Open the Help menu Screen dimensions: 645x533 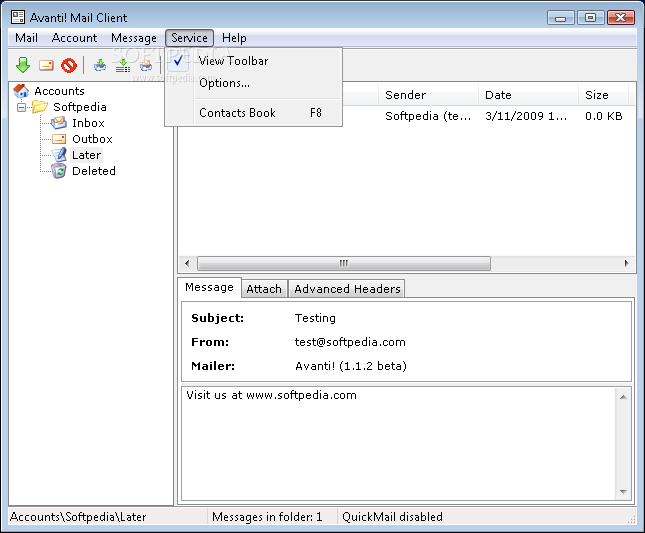tap(234, 38)
